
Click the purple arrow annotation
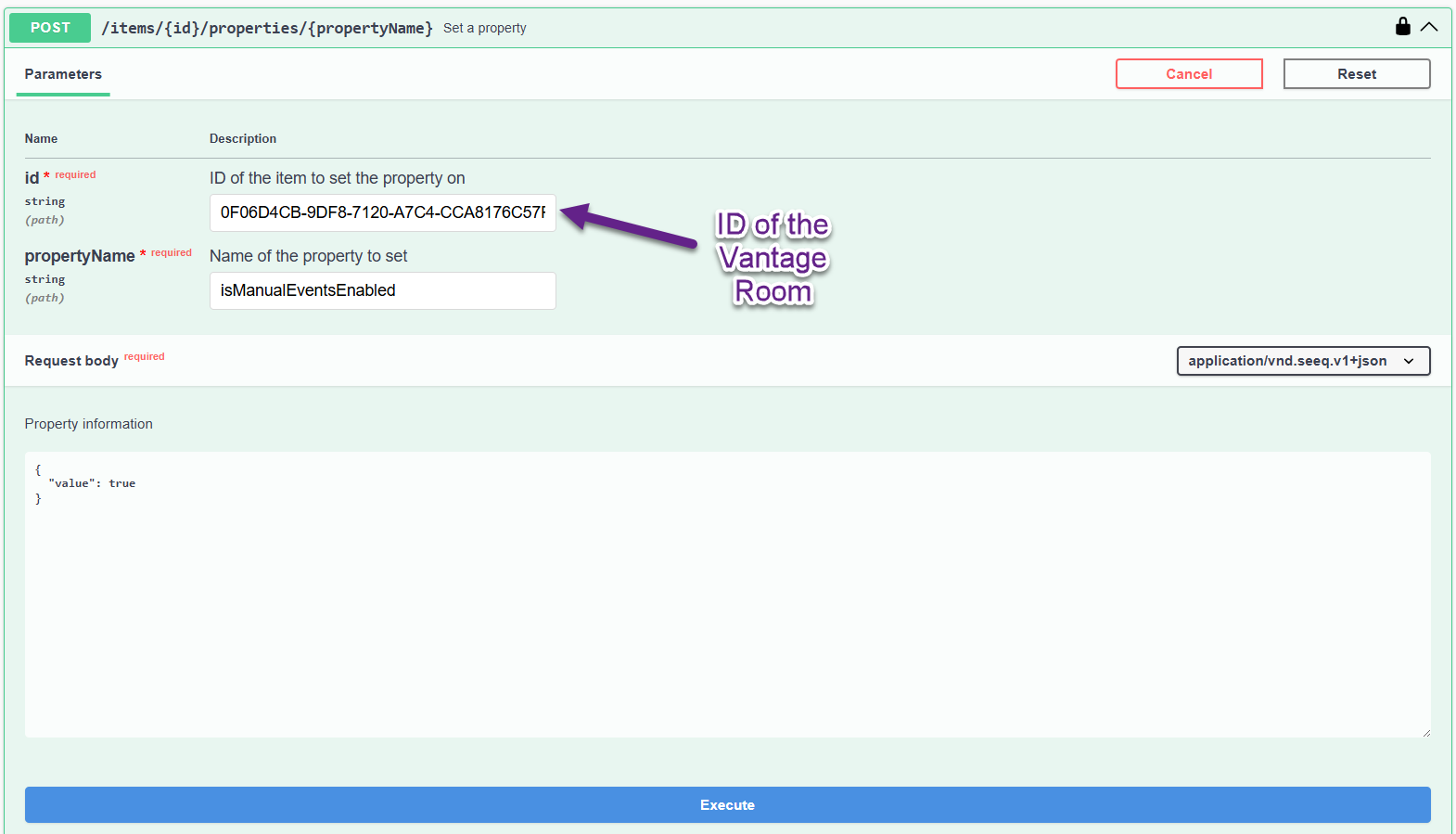[x=629, y=227]
